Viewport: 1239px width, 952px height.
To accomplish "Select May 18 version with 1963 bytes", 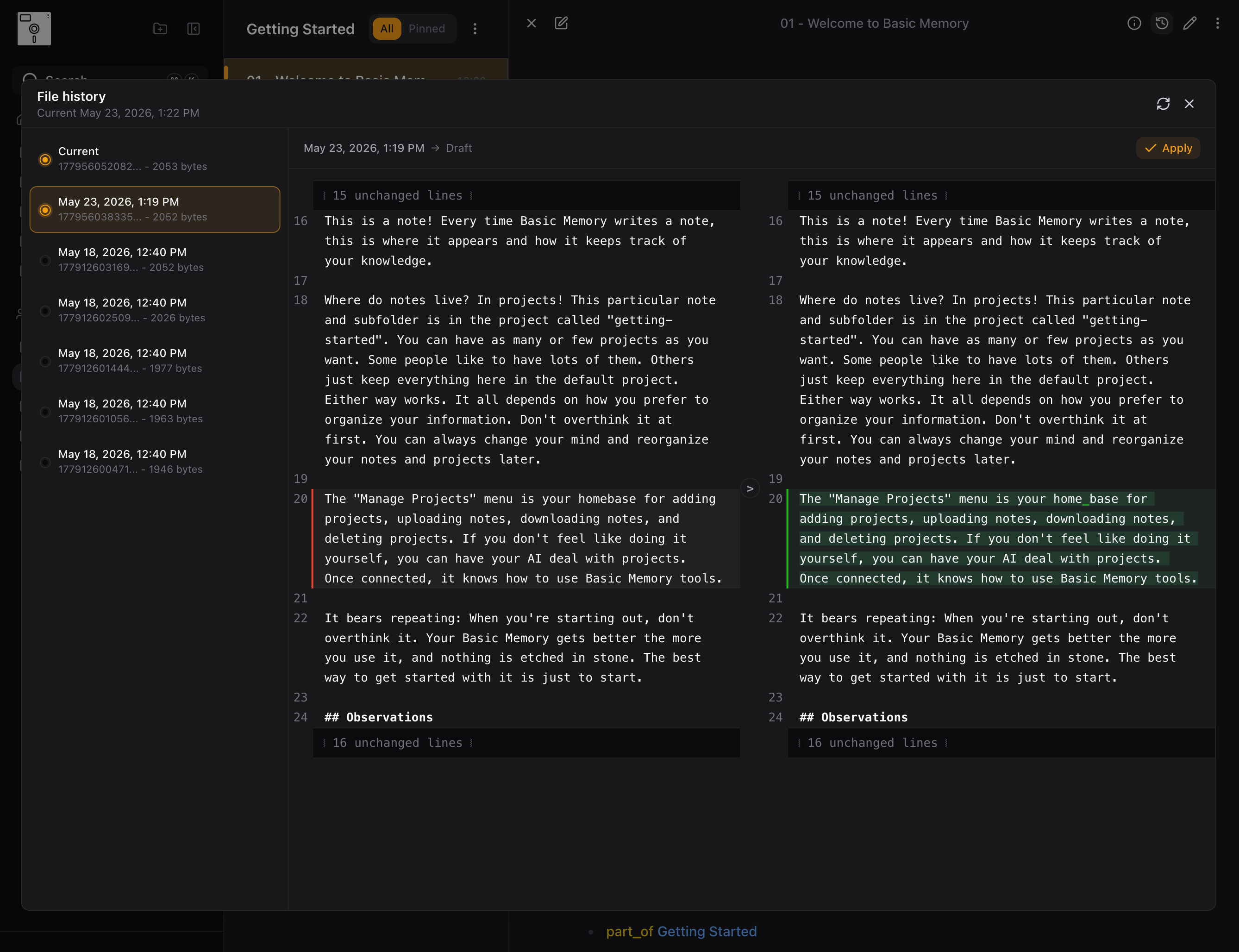I will [x=155, y=411].
